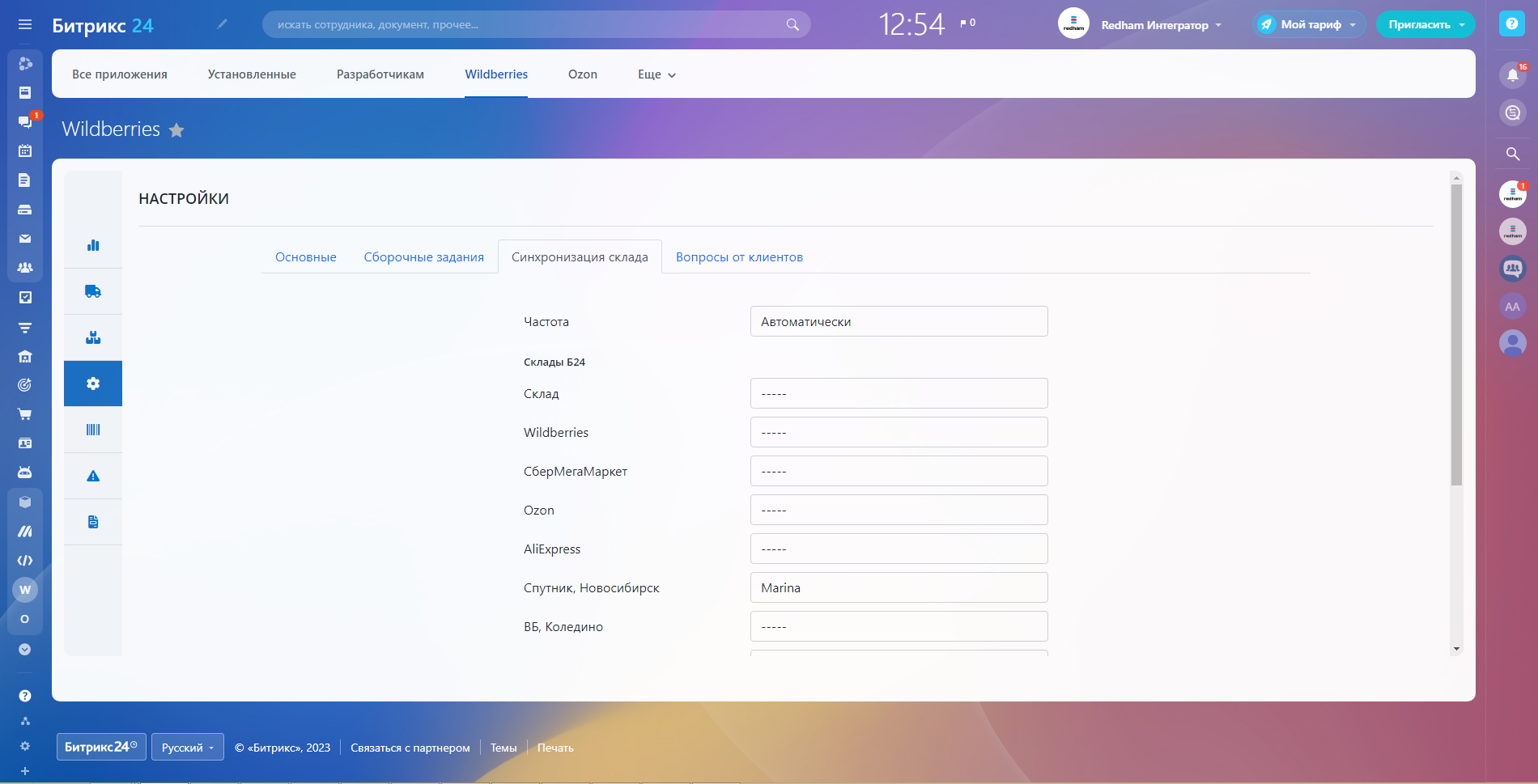Open the chat icon with notification badge

click(24, 121)
